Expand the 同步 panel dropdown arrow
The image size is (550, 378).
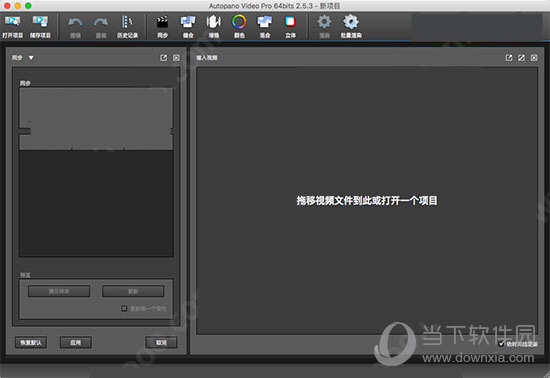pyautogui.click(x=31, y=58)
